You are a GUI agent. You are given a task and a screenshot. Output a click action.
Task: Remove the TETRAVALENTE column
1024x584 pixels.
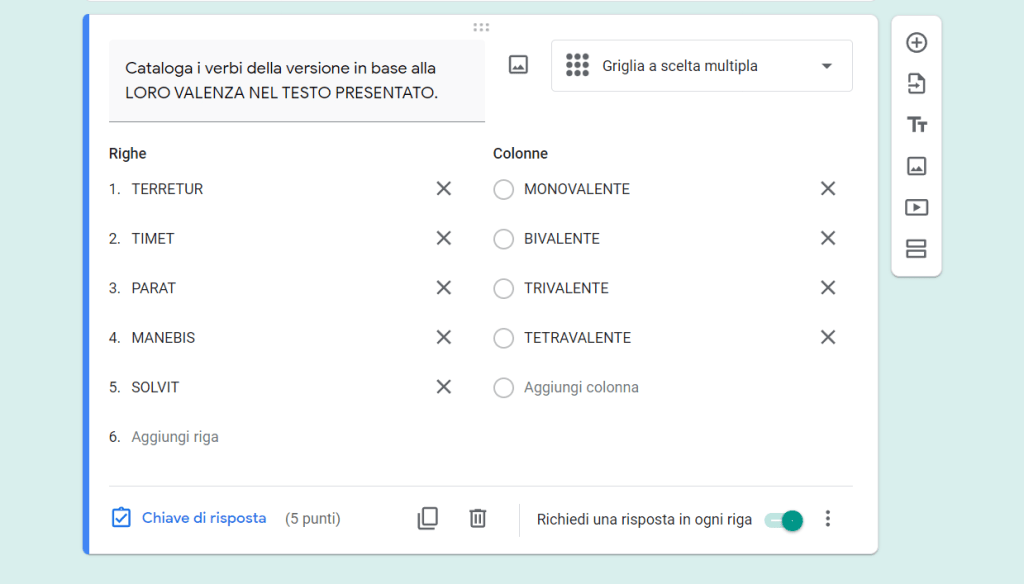tap(828, 338)
